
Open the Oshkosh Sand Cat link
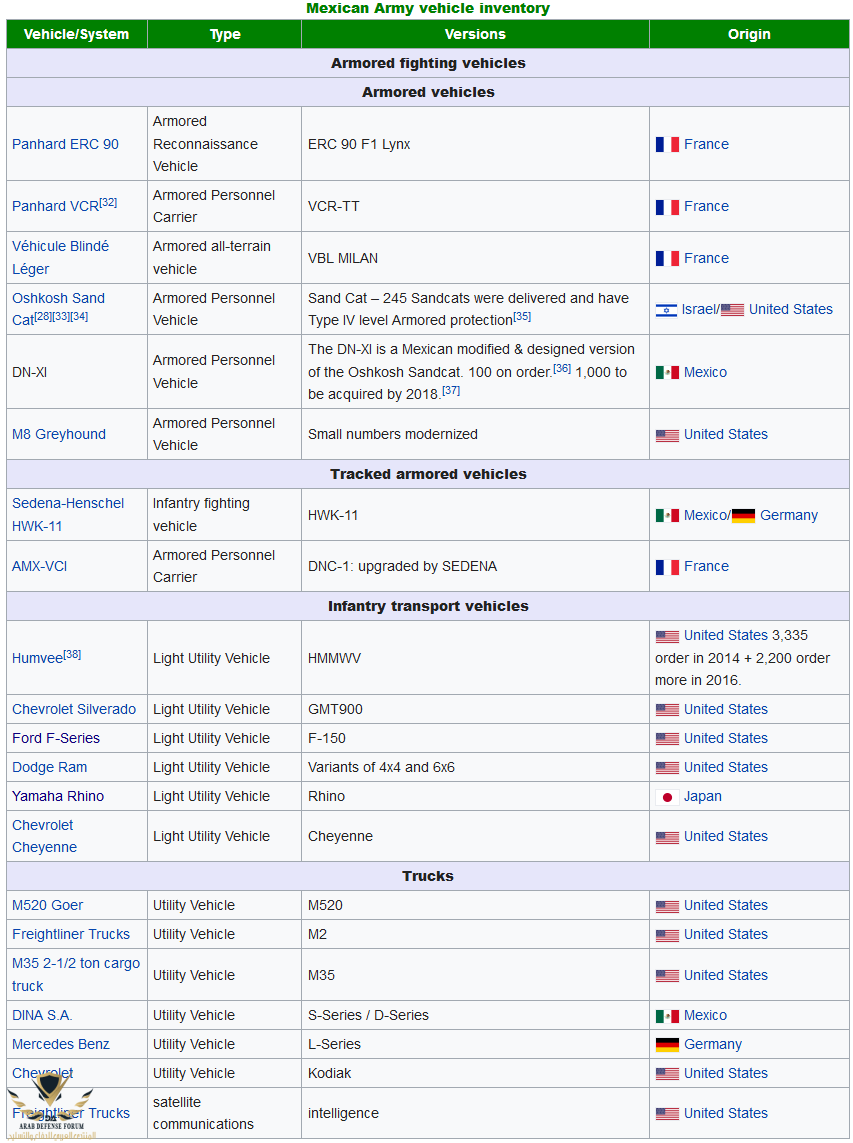58,309
